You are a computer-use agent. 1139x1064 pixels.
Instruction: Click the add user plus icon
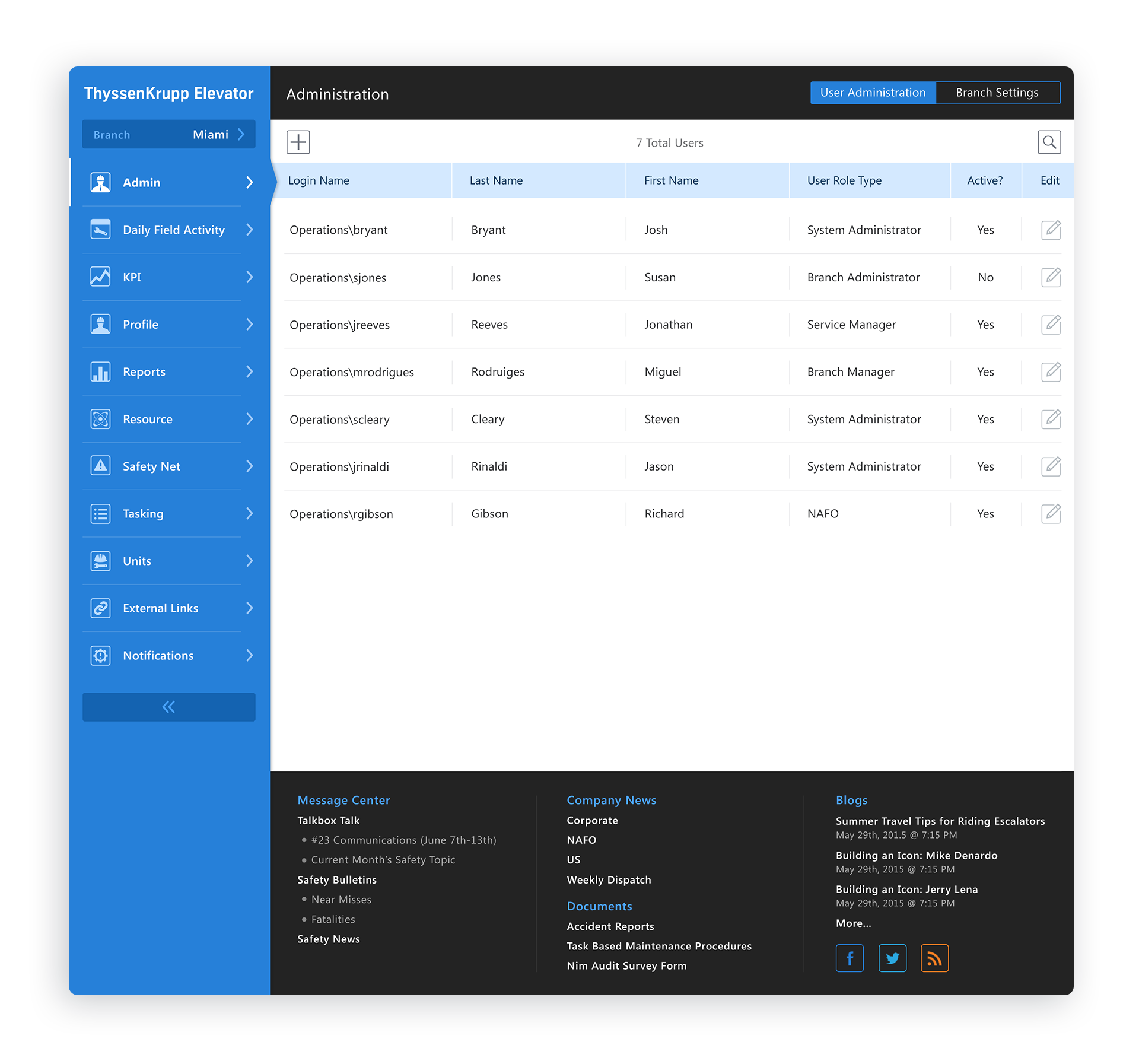(298, 142)
